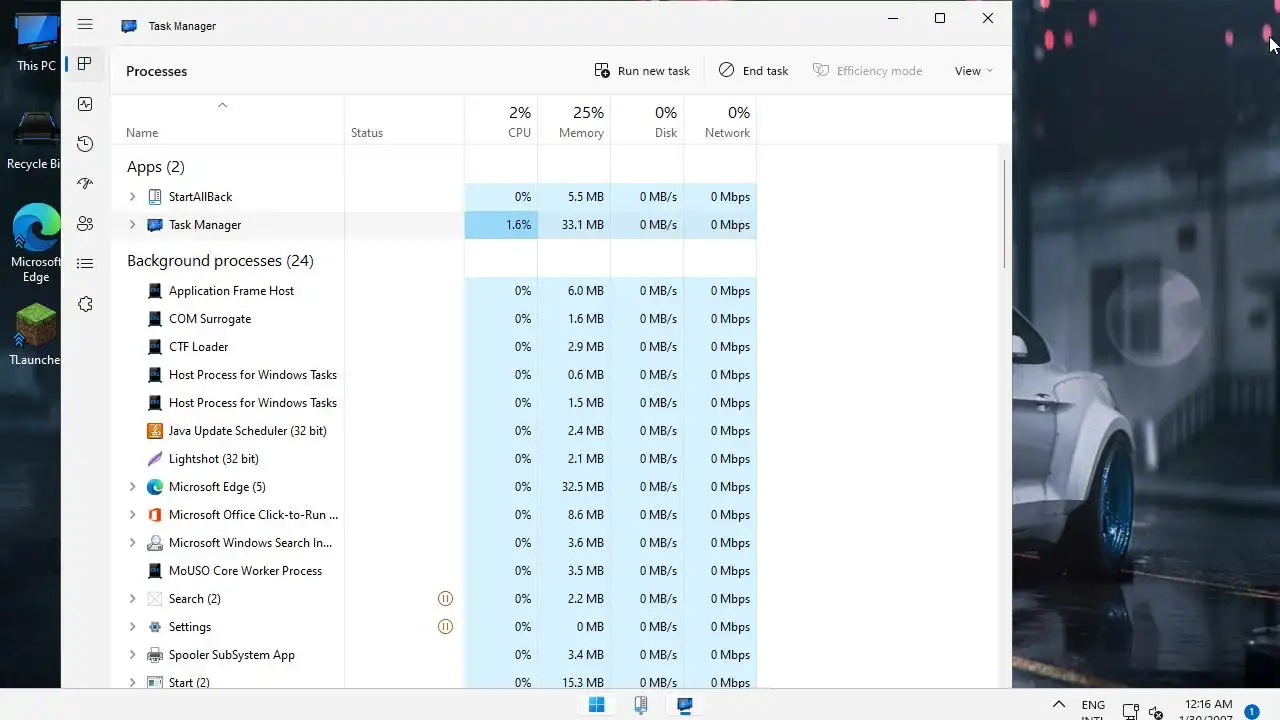Click the Settings gear process icon
Viewport: 1280px width, 720px height.
tap(154, 627)
